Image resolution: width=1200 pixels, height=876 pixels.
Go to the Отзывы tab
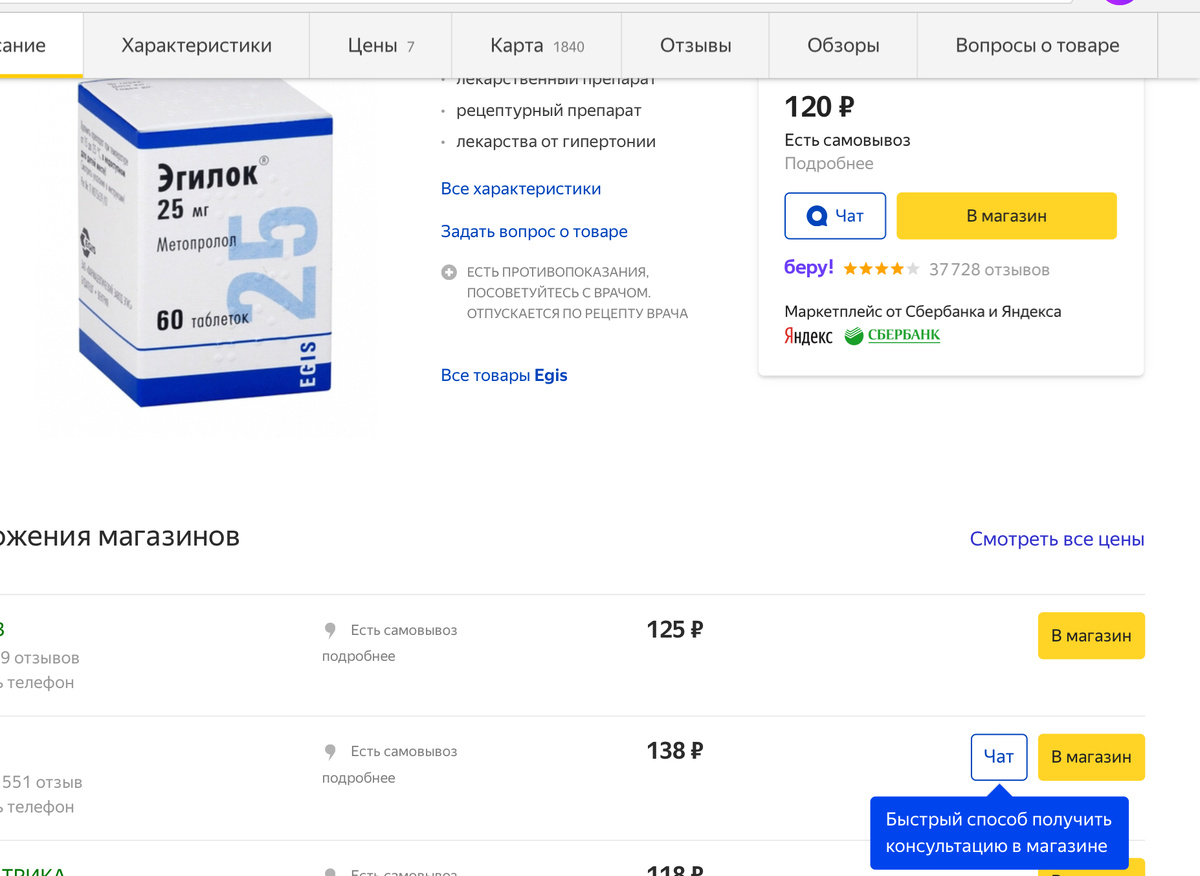tap(696, 45)
